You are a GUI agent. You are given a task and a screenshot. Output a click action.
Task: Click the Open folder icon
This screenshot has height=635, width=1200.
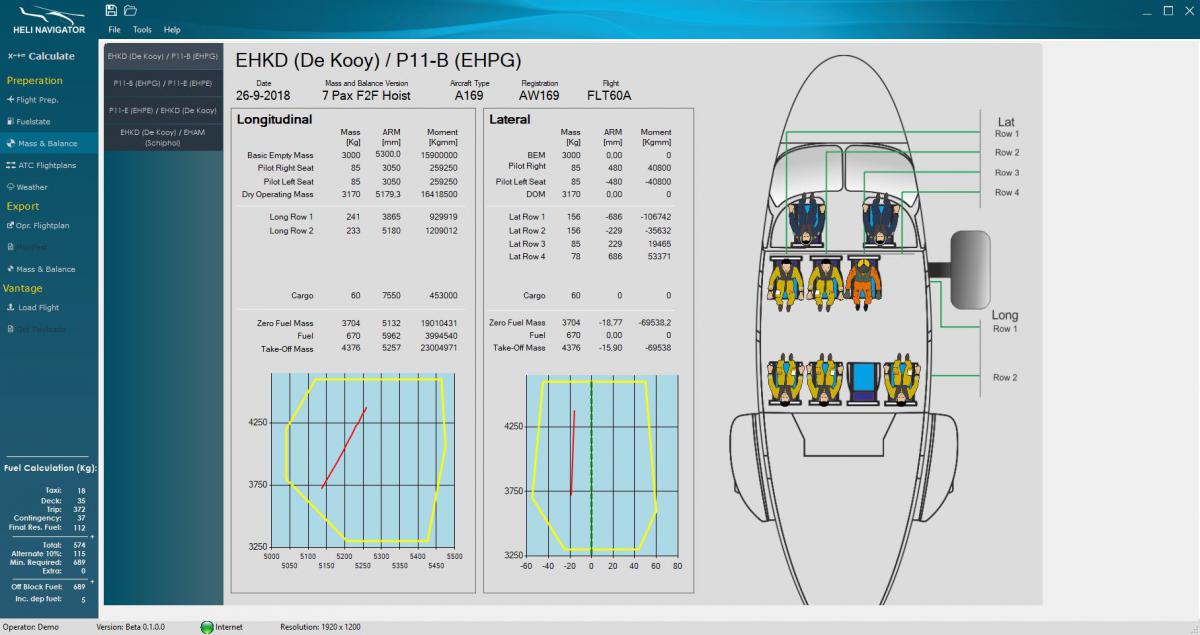(130, 11)
